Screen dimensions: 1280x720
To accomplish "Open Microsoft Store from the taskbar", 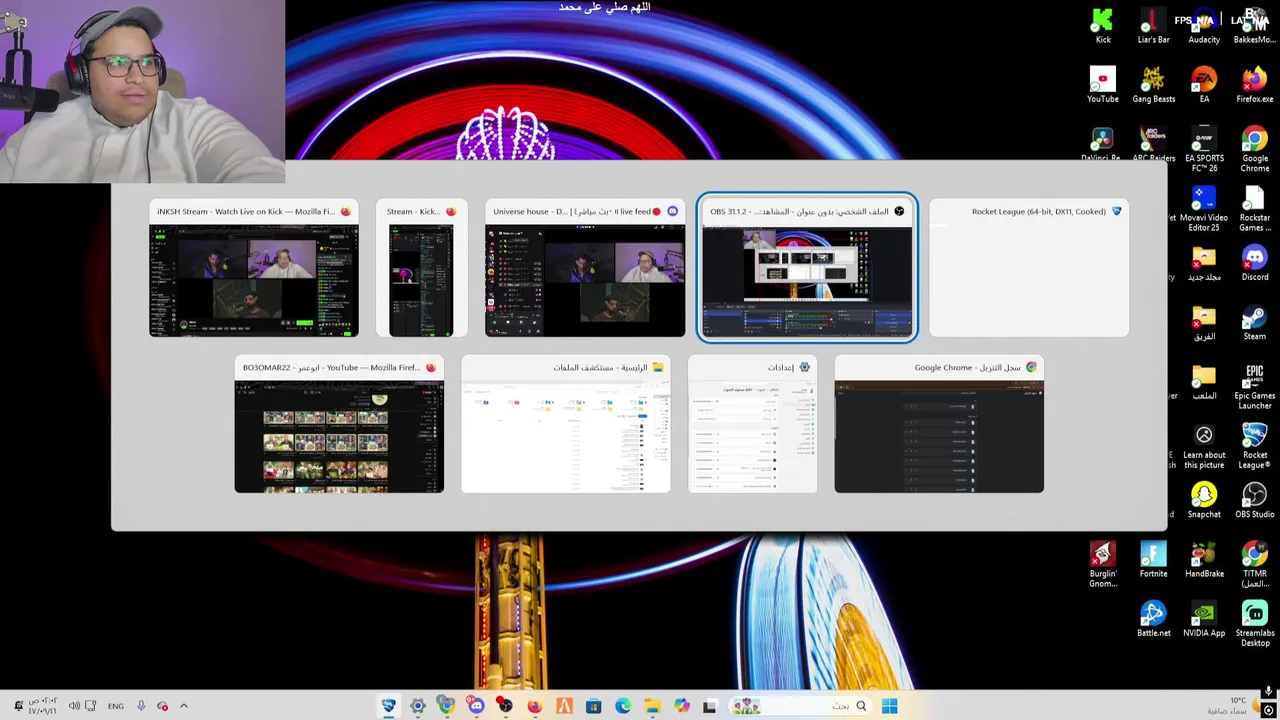I will point(593,706).
